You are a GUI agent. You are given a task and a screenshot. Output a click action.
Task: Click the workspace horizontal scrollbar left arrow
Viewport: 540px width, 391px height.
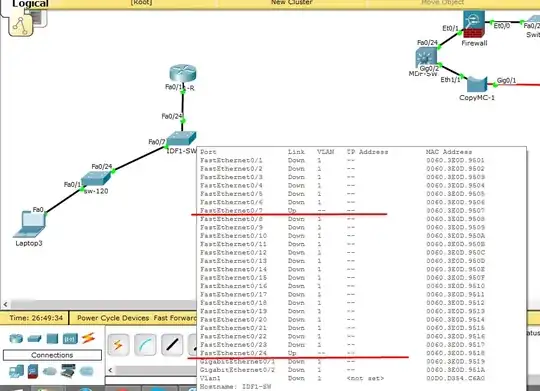[5, 304]
